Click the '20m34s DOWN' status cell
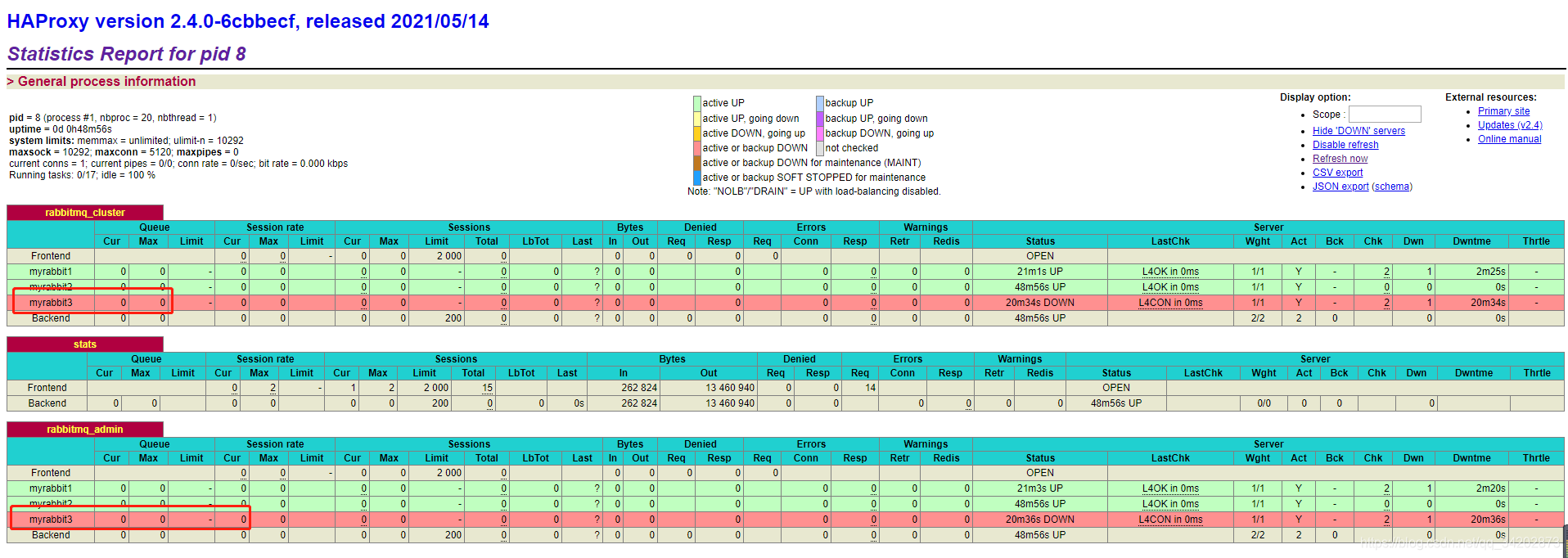The image size is (1568, 558). click(1040, 303)
